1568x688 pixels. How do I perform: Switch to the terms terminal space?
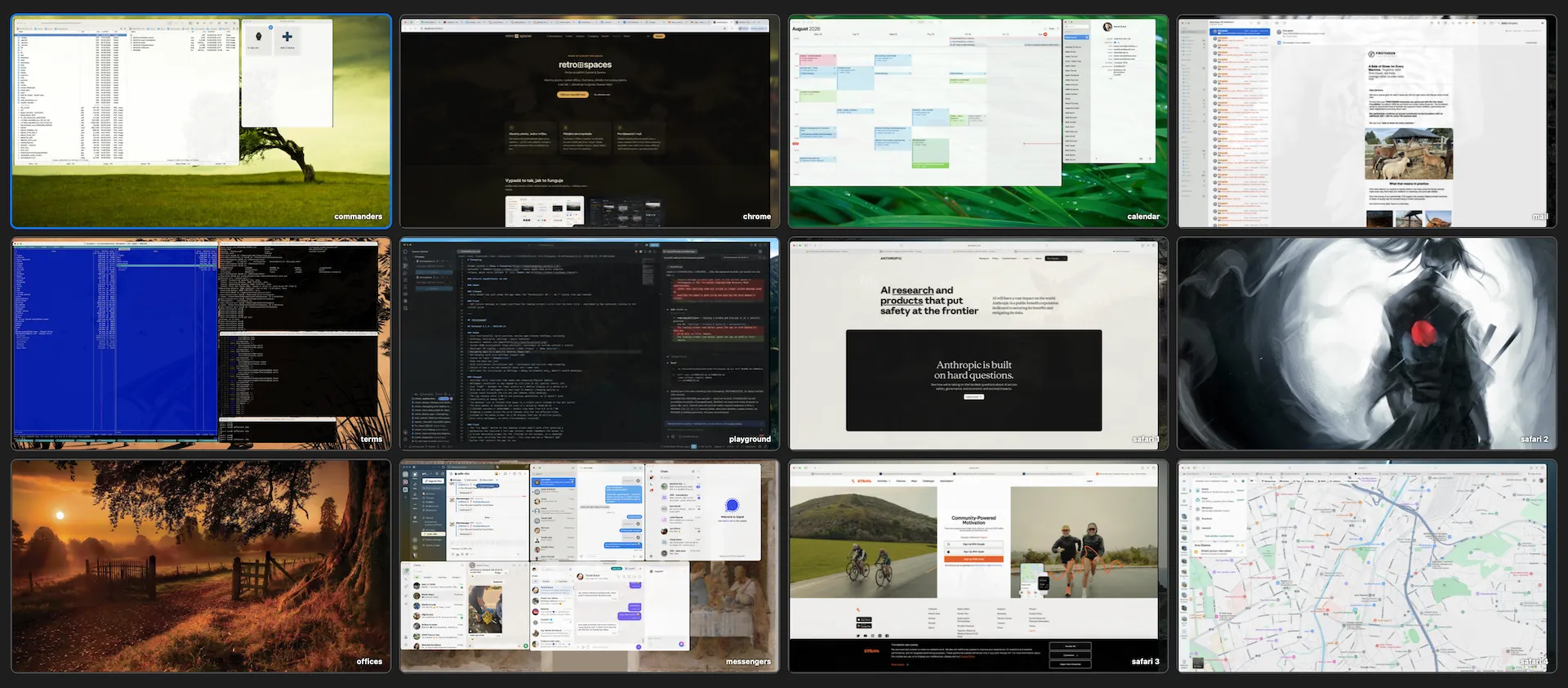point(201,344)
